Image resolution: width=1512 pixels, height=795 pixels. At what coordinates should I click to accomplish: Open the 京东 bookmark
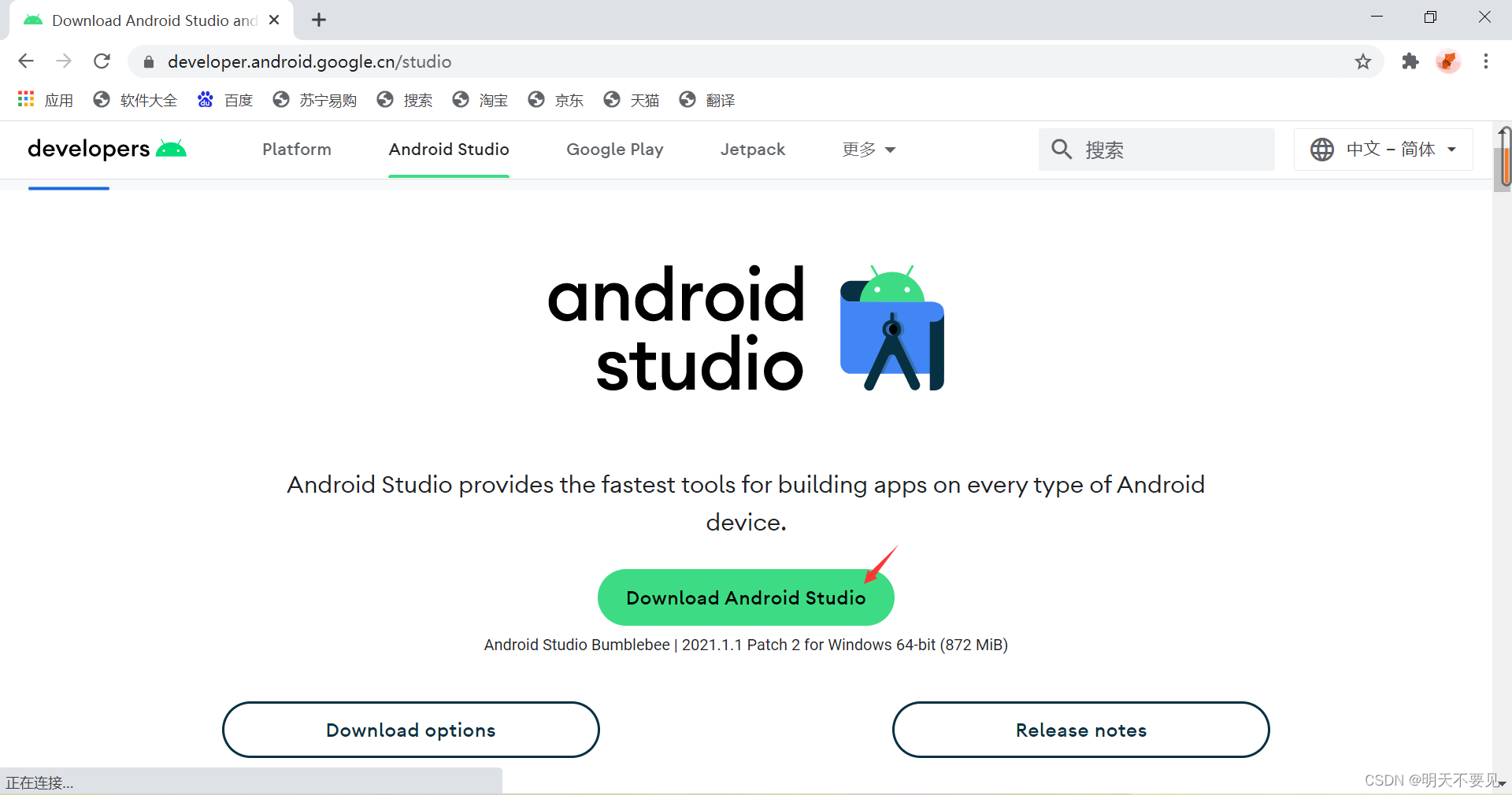coord(556,100)
